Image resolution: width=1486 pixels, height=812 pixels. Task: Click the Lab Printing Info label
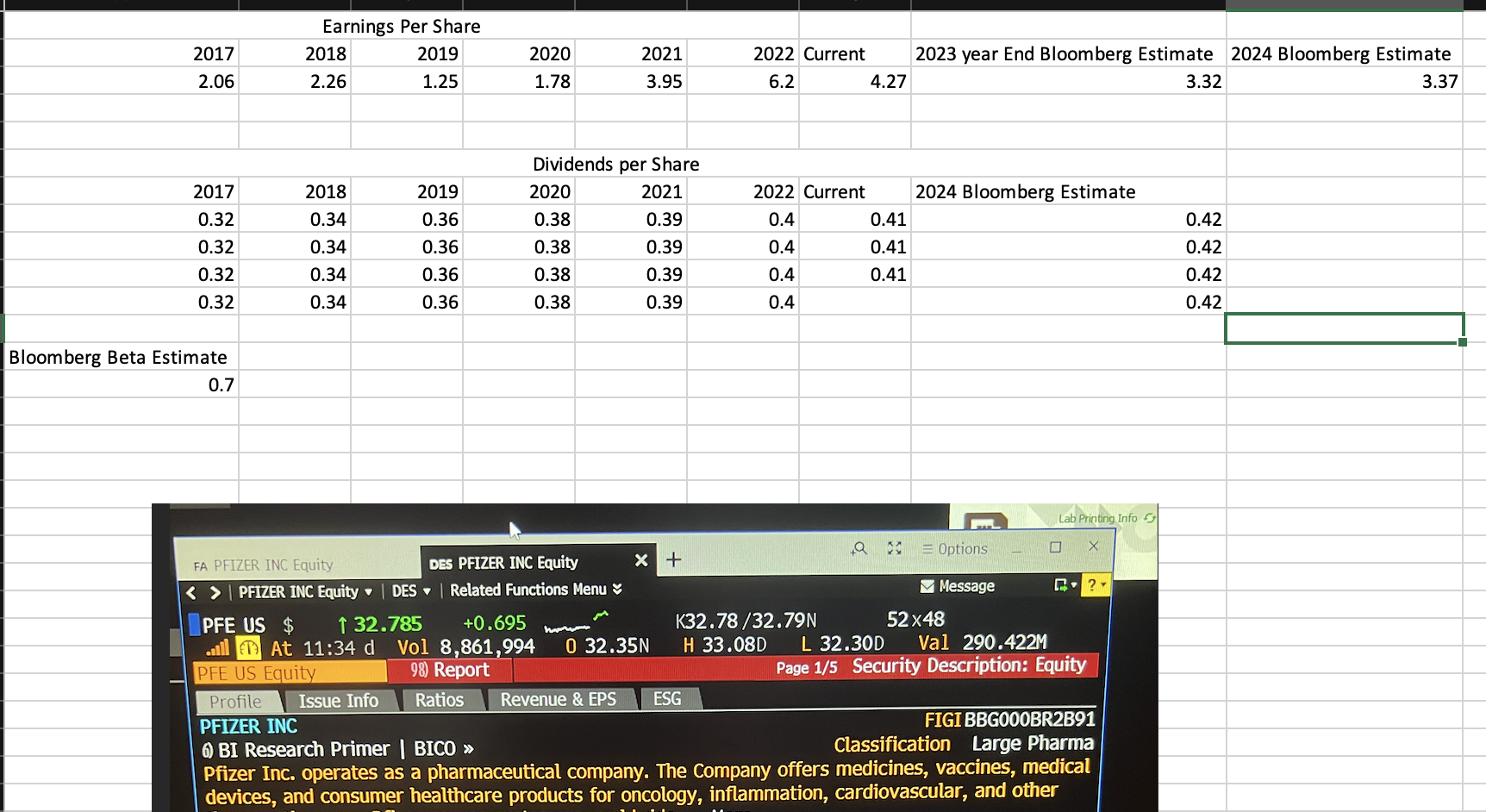(1097, 518)
